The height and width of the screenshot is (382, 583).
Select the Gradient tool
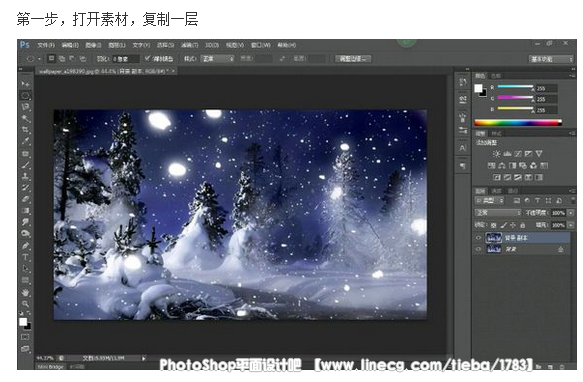tap(25, 211)
